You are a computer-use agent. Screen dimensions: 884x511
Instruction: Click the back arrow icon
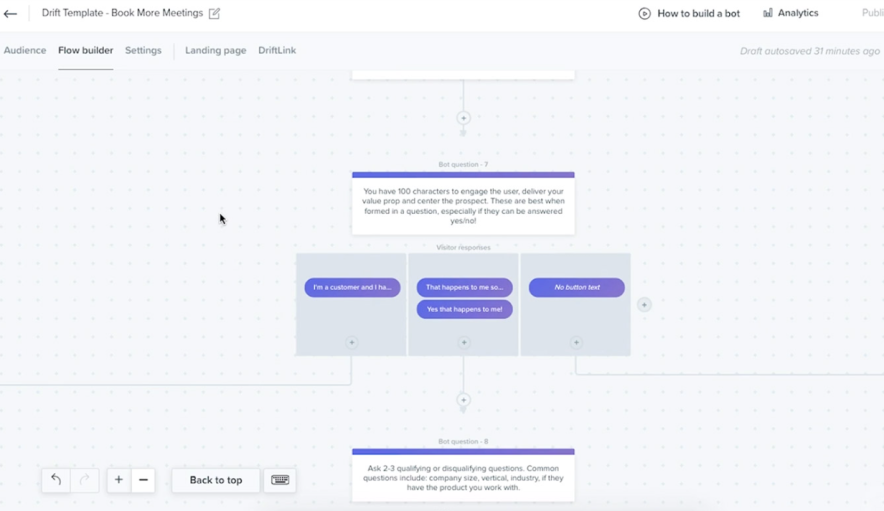tap(11, 14)
